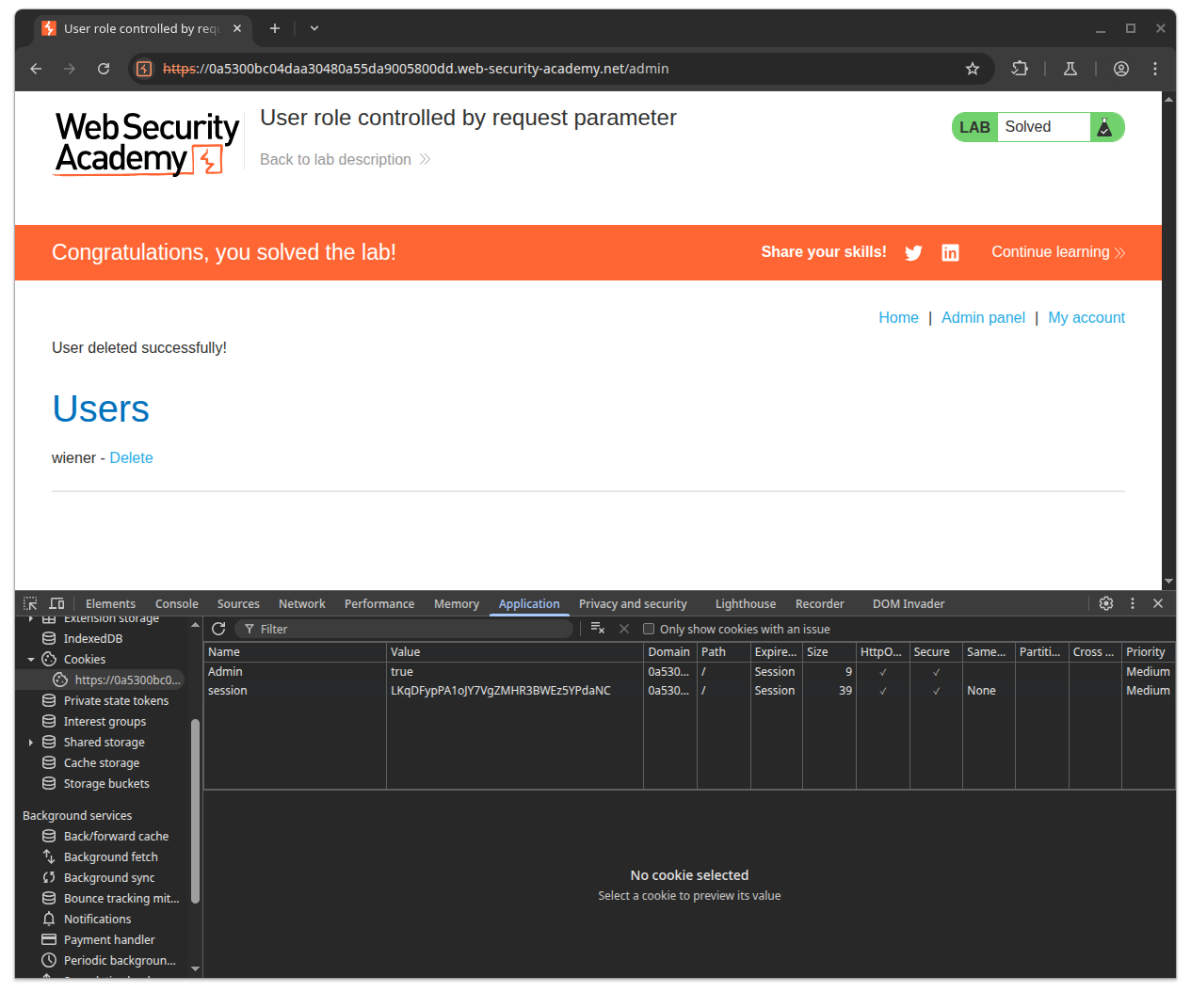
Task: Open DevTools settings gear
Action: pyautogui.click(x=1106, y=603)
